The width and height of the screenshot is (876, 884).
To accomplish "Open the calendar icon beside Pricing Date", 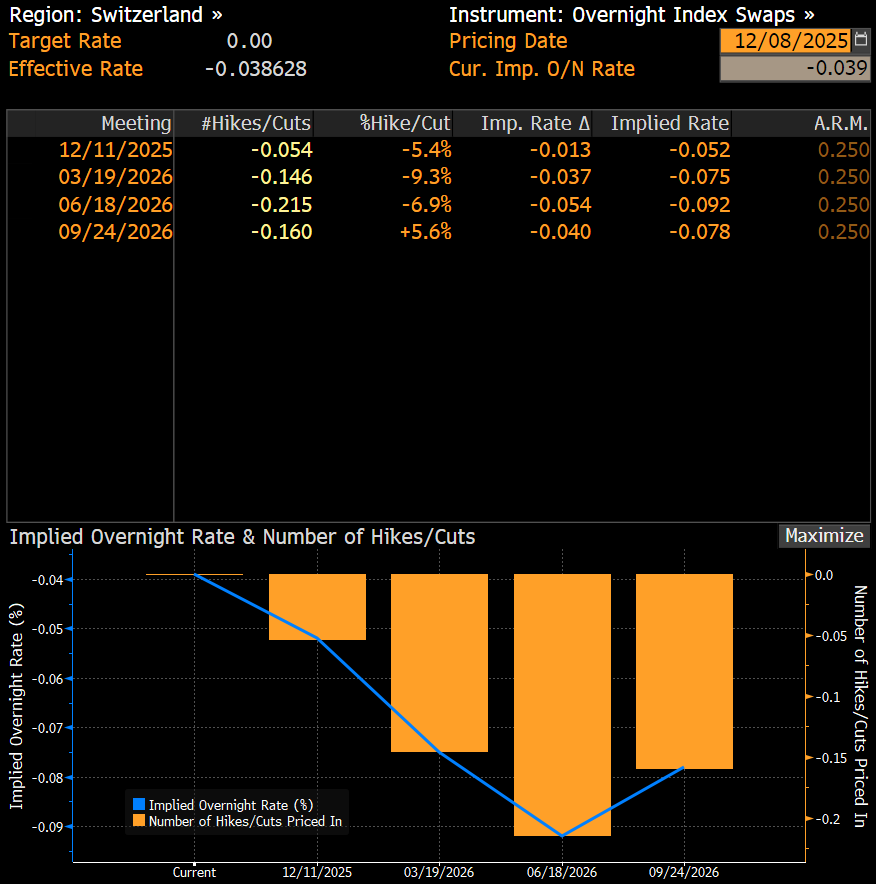I will (861, 41).
